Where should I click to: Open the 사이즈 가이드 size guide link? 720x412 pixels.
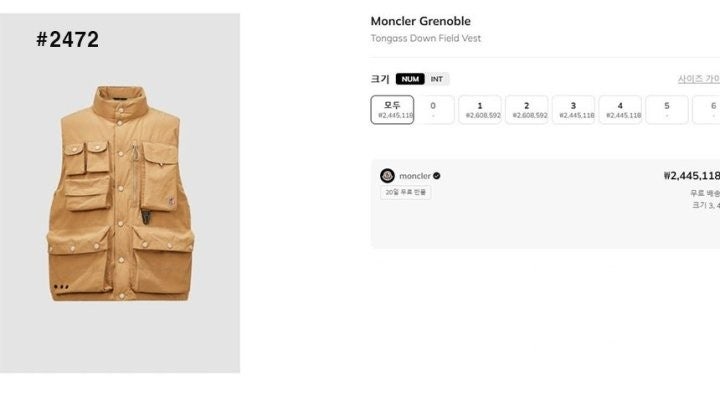click(x=699, y=79)
